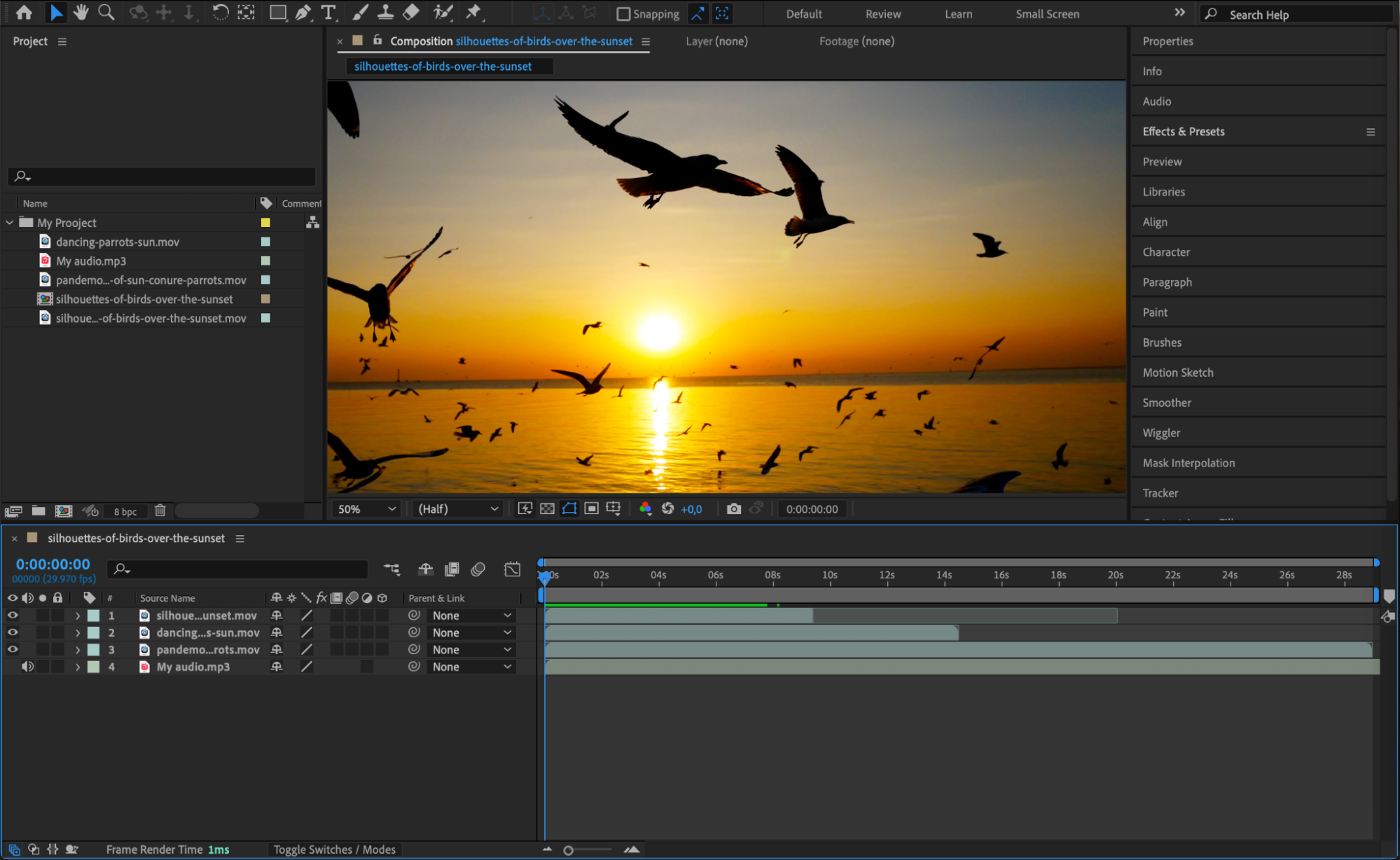Select the Hand tool
Viewport: 1400px width, 860px height.
click(81, 13)
